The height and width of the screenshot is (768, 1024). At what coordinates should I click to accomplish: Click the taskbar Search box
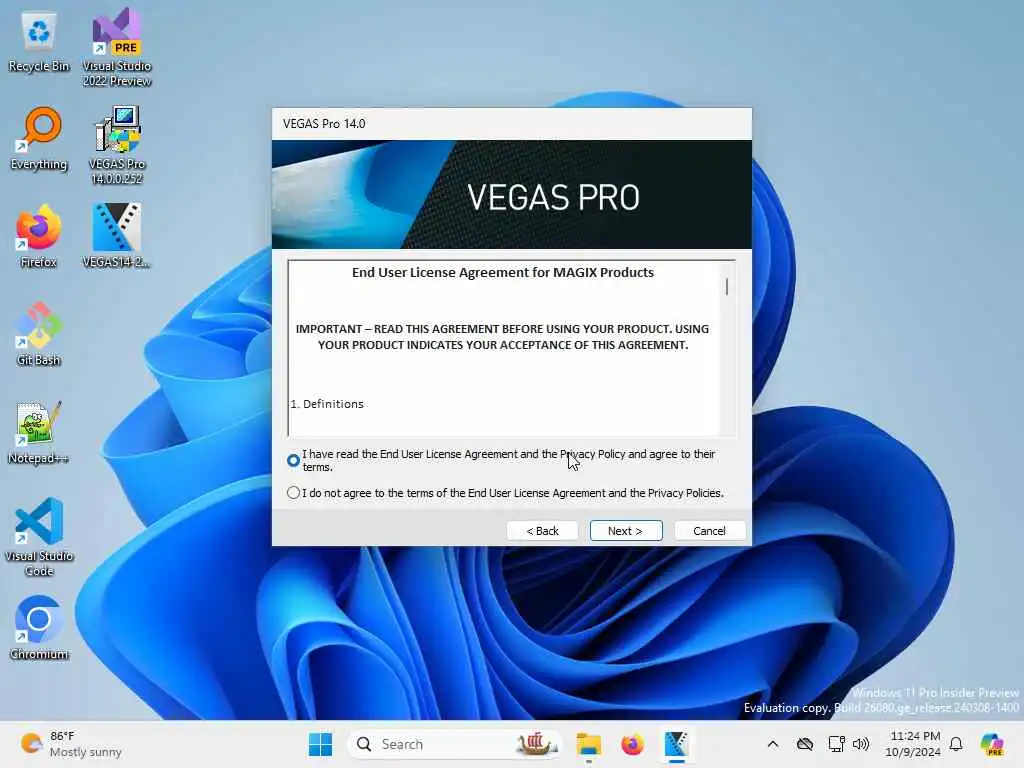[x=455, y=744]
